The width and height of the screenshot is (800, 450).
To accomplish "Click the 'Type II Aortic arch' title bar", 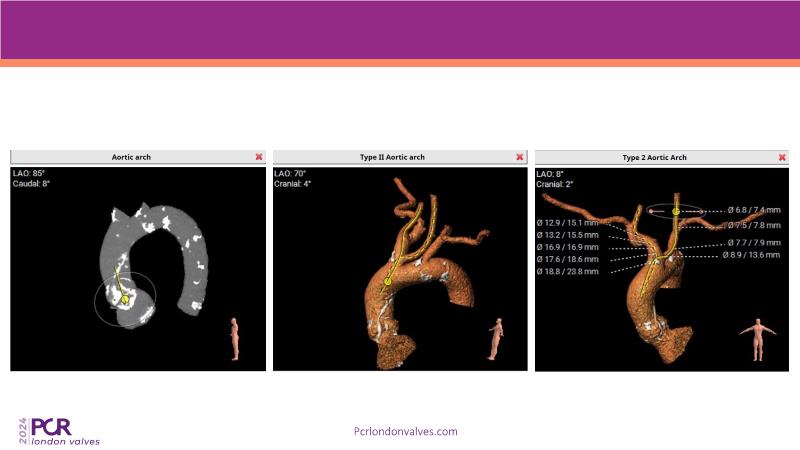I will (392, 157).
